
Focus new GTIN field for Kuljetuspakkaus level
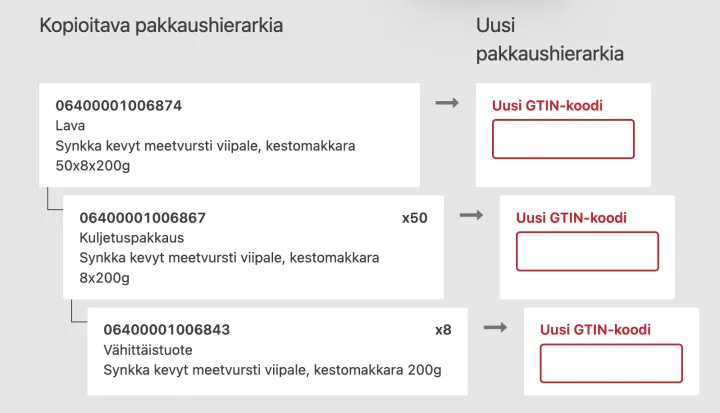click(x=587, y=251)
